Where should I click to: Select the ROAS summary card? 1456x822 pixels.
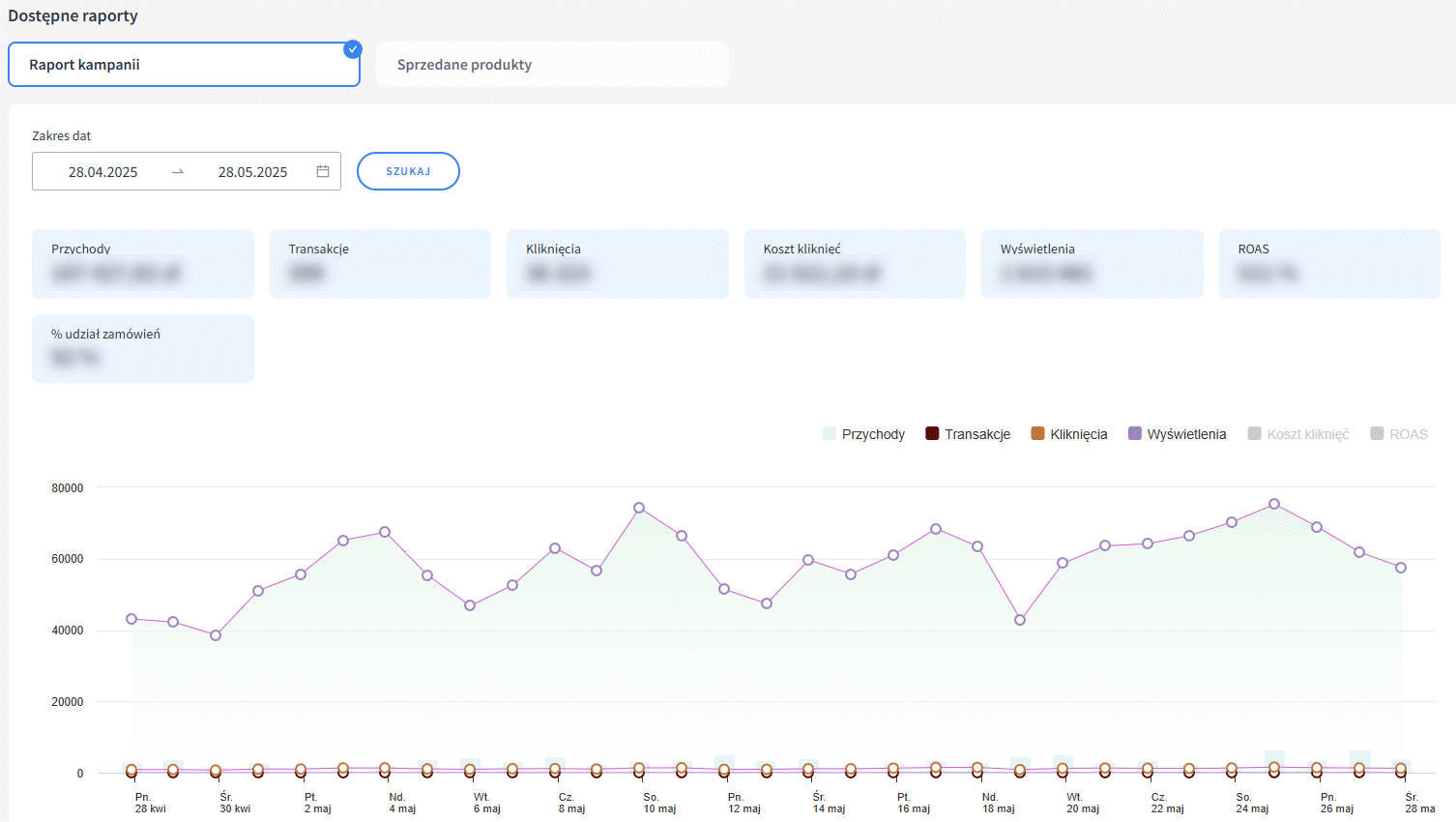pyautogui.click(x=1329, y=264)
